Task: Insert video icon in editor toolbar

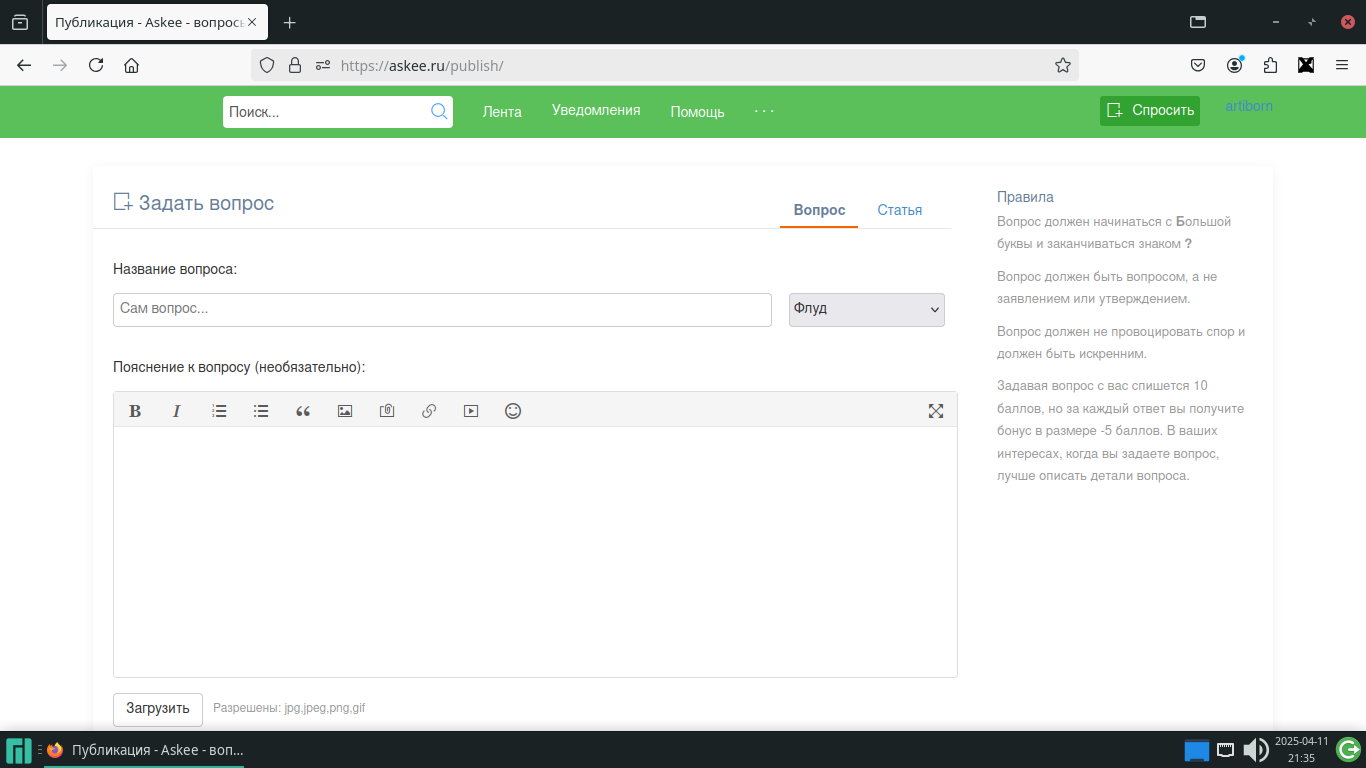Action: click(x=471, y=411)
